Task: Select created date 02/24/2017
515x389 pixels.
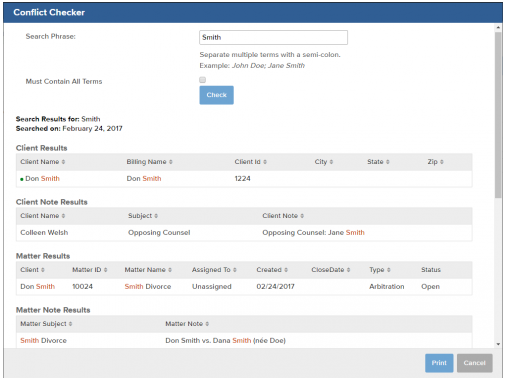Action: click(275, 287)
